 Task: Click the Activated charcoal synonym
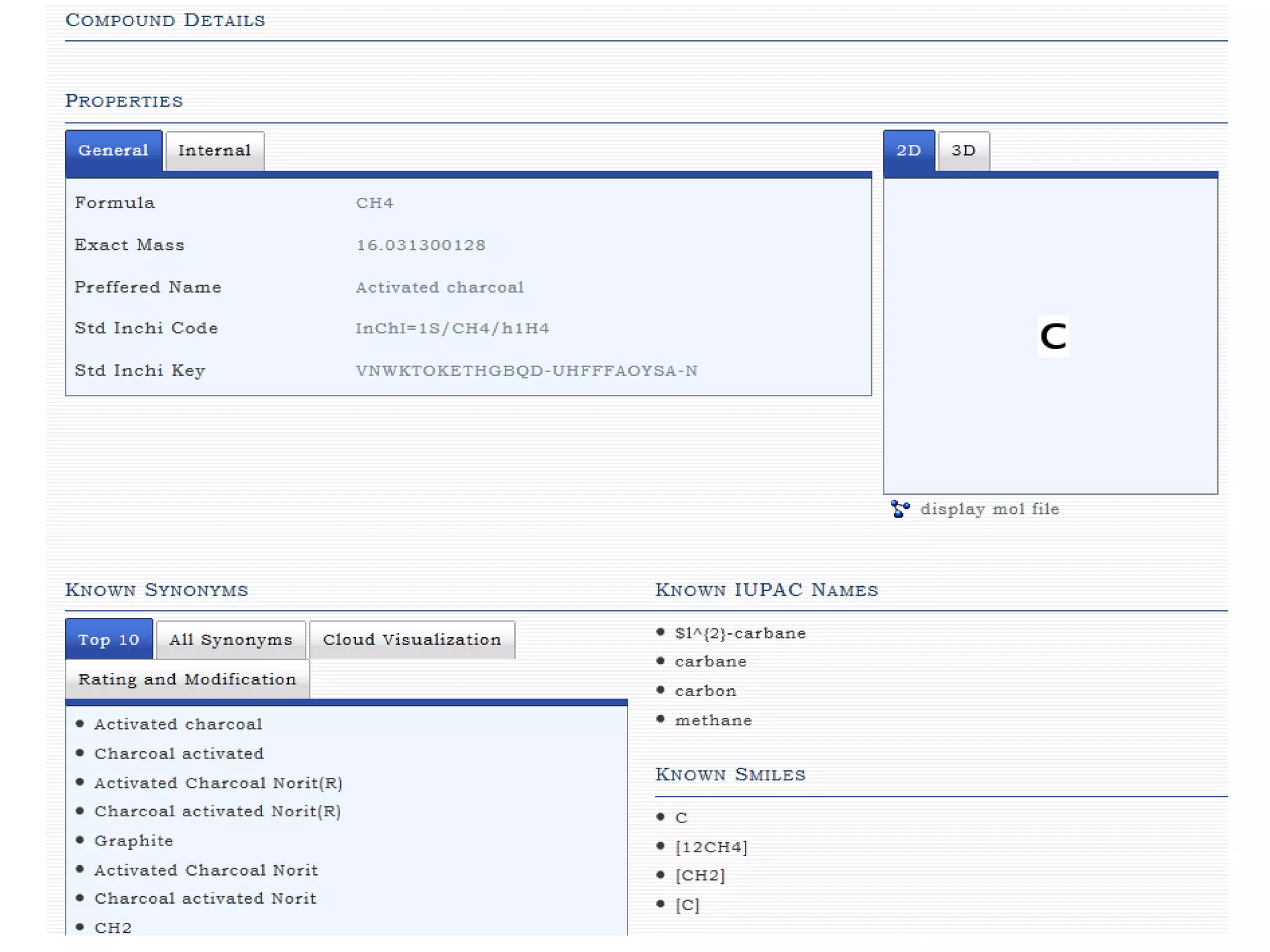click(178, 725)
